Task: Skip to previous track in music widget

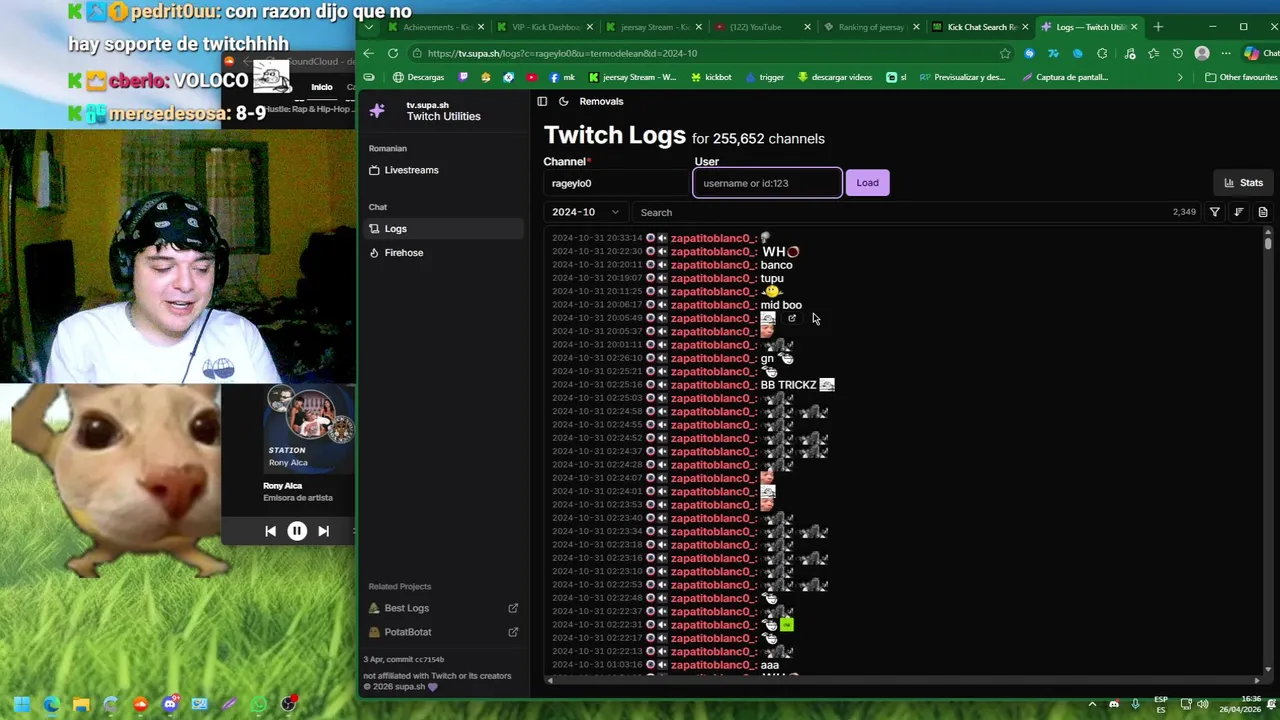Action: coord(270,531)
